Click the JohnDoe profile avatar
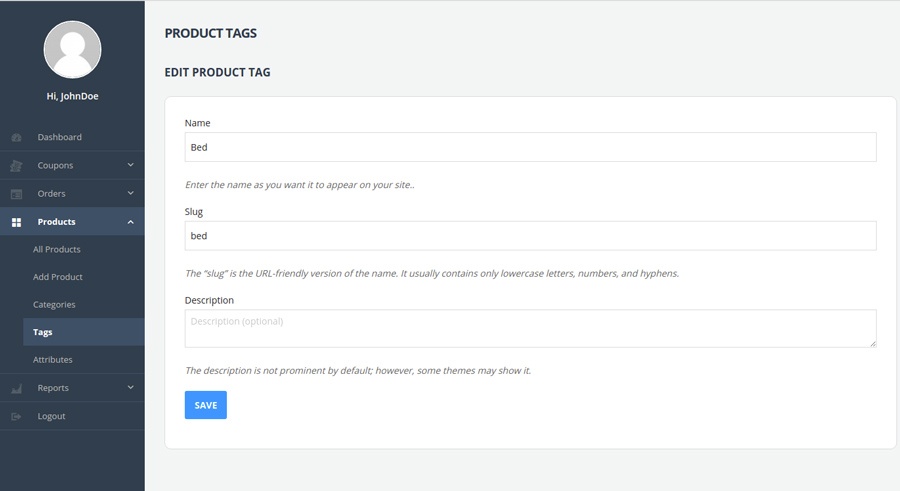 pyautogui.click(x=72, y=50)
